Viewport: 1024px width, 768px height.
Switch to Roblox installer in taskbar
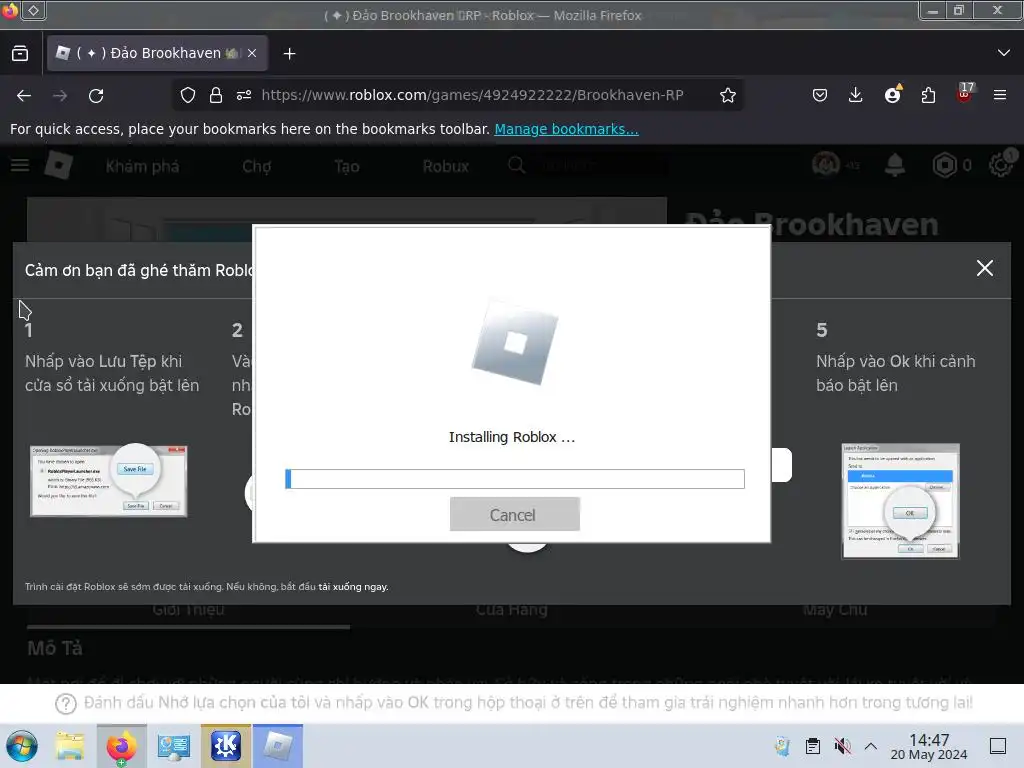(278, 746)
